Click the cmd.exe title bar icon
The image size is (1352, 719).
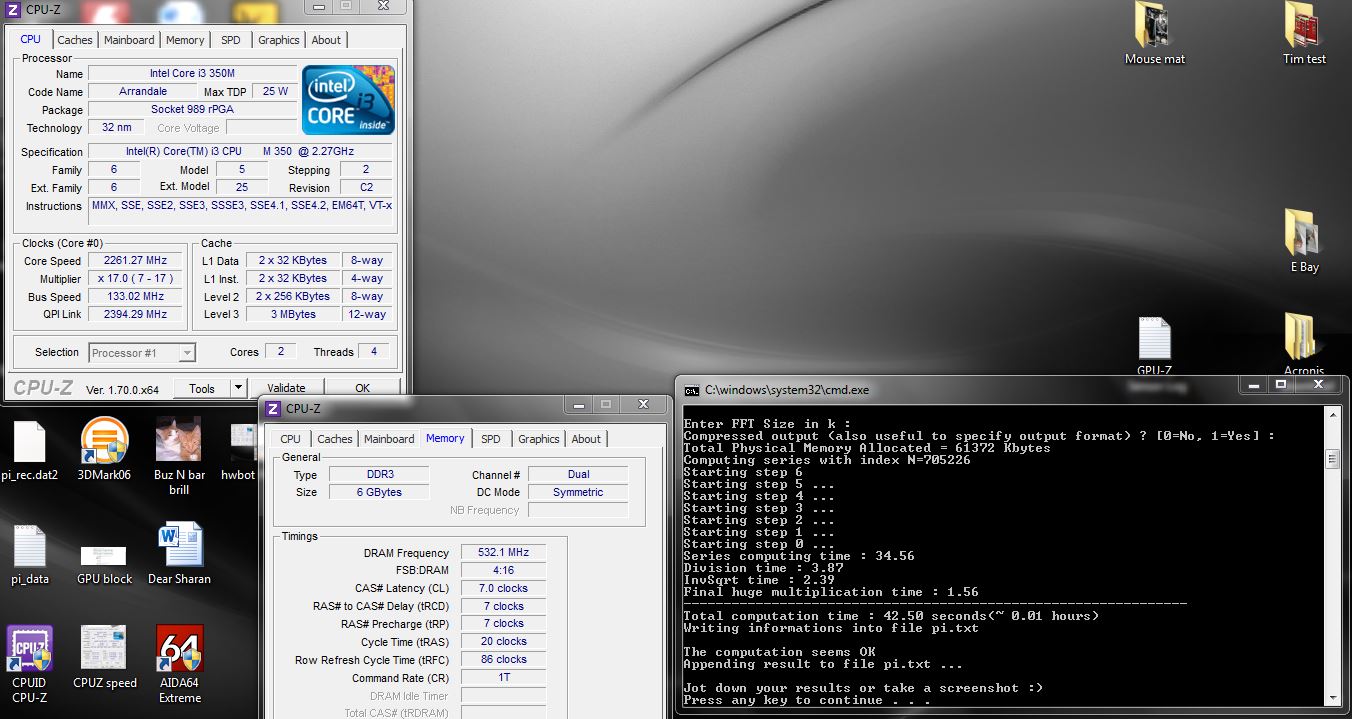691,390
